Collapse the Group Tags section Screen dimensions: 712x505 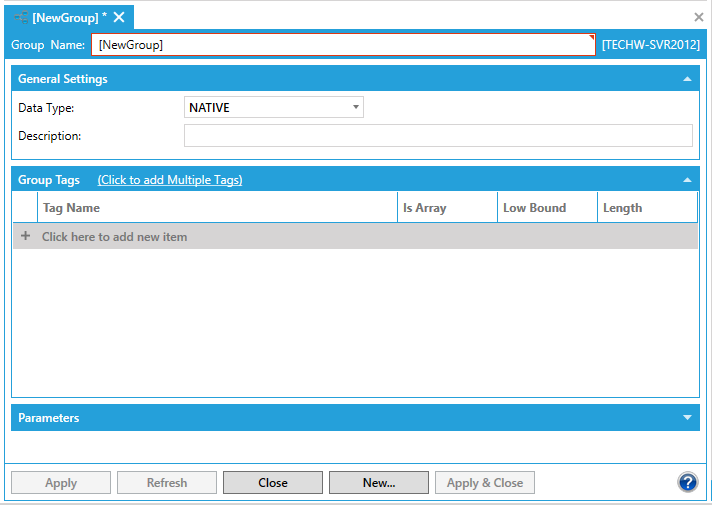pyautogui.click(x=687, y=180)
